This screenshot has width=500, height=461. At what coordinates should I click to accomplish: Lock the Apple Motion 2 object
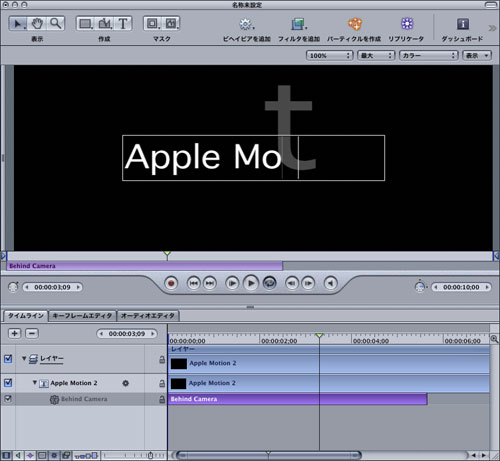(x=162, y=383)
